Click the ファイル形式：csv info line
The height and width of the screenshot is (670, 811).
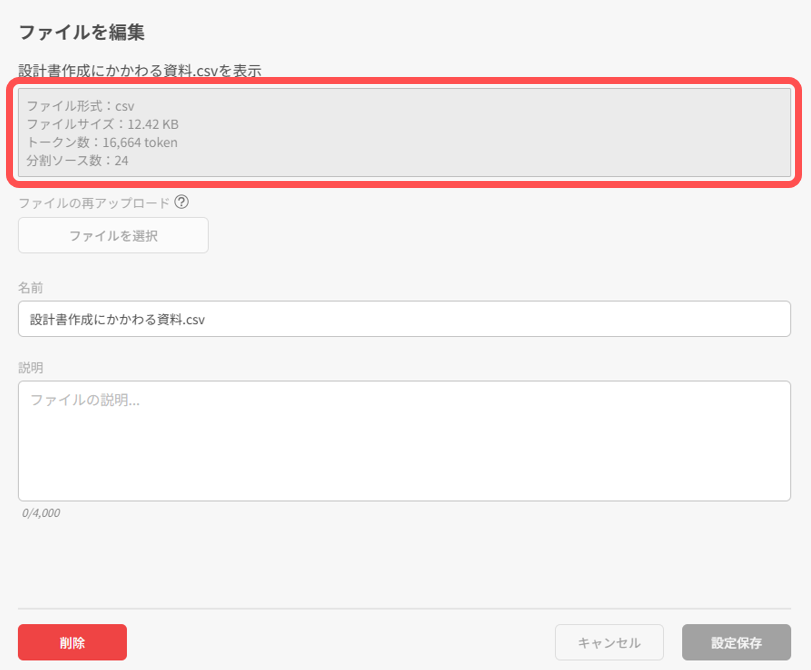coord(80,106)
